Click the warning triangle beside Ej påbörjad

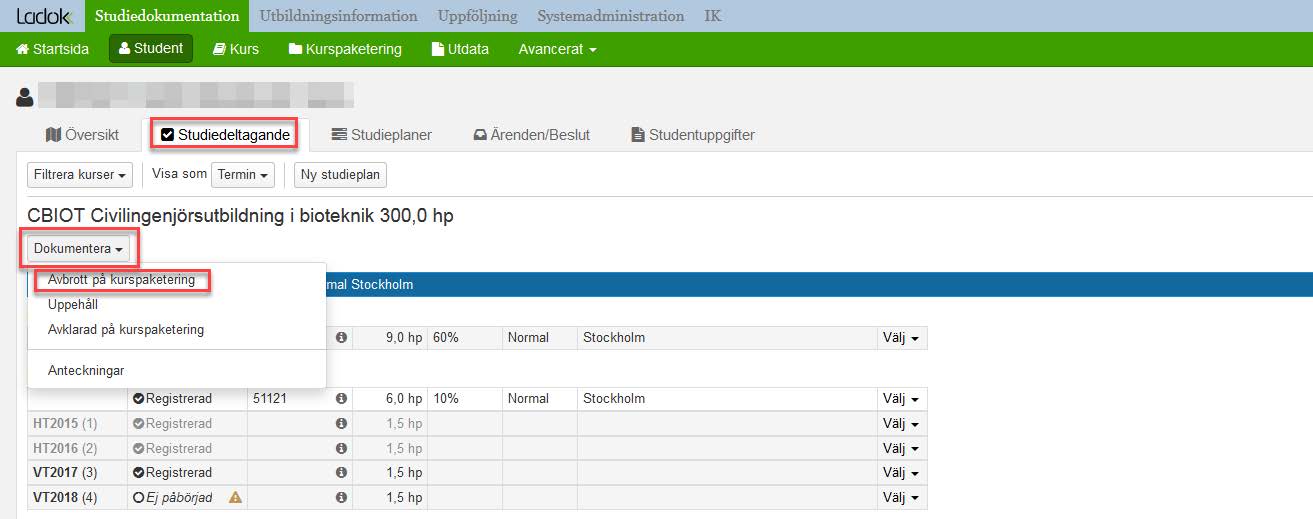(236, 498)
